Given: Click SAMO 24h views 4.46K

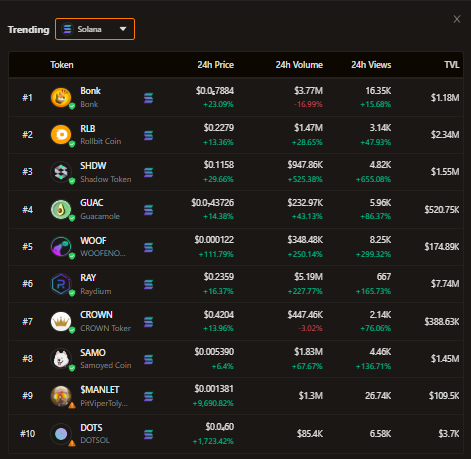Looking at the screenshot, I should [380, 352].
